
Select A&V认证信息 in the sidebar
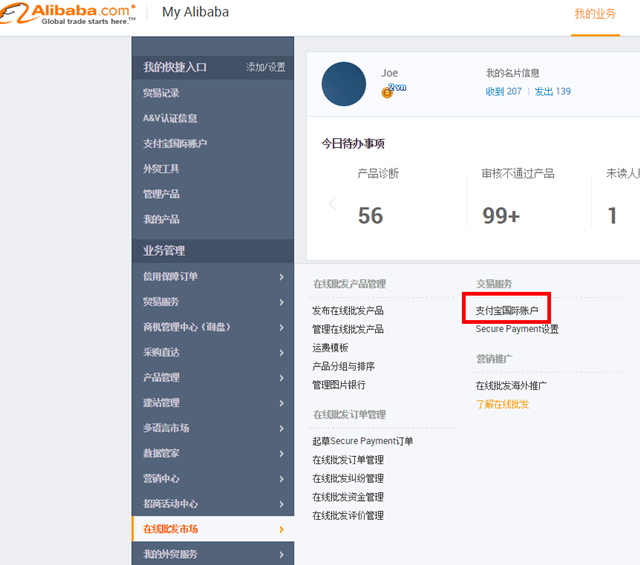pos(170,118)
